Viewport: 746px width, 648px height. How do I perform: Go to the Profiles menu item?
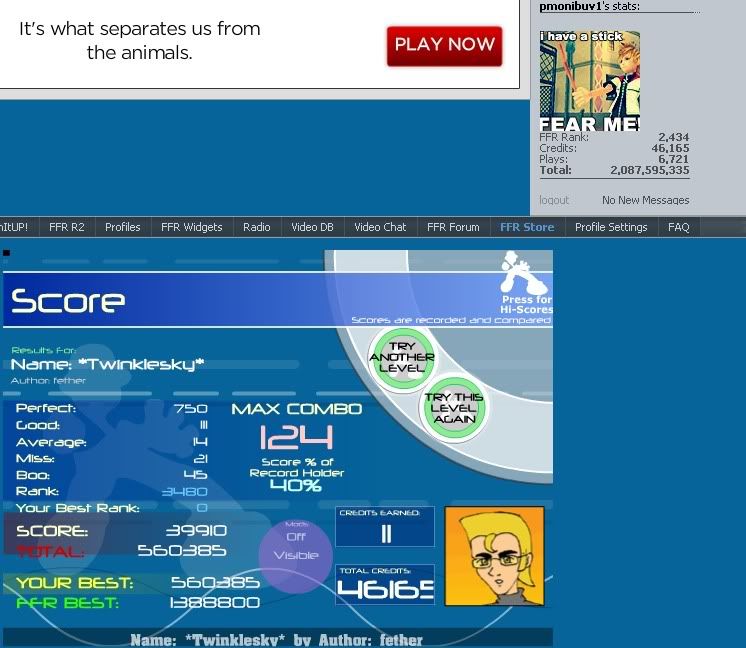click(x=123, y=227)
